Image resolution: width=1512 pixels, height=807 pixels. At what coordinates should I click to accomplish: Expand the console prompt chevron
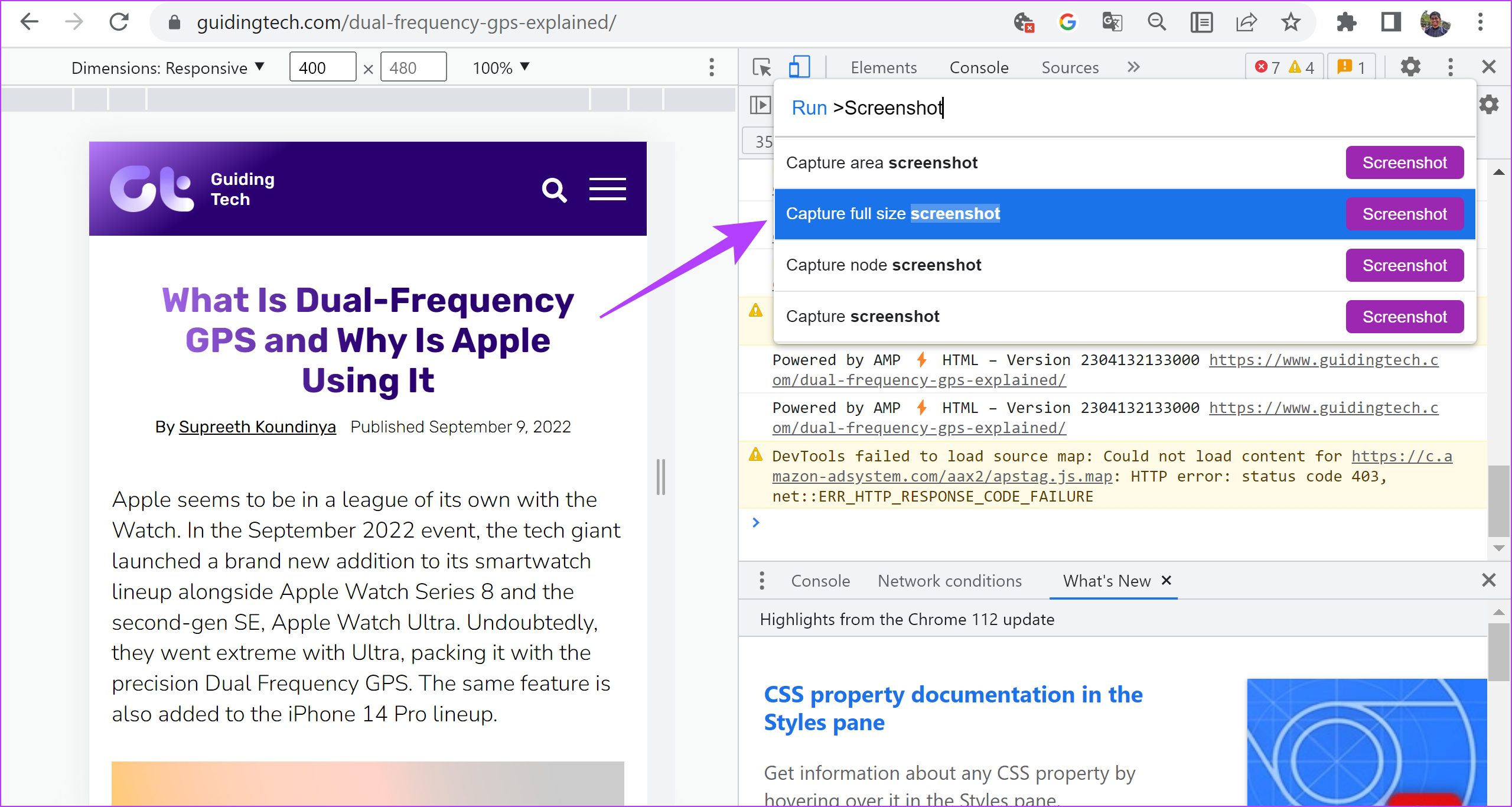[755, 522]
